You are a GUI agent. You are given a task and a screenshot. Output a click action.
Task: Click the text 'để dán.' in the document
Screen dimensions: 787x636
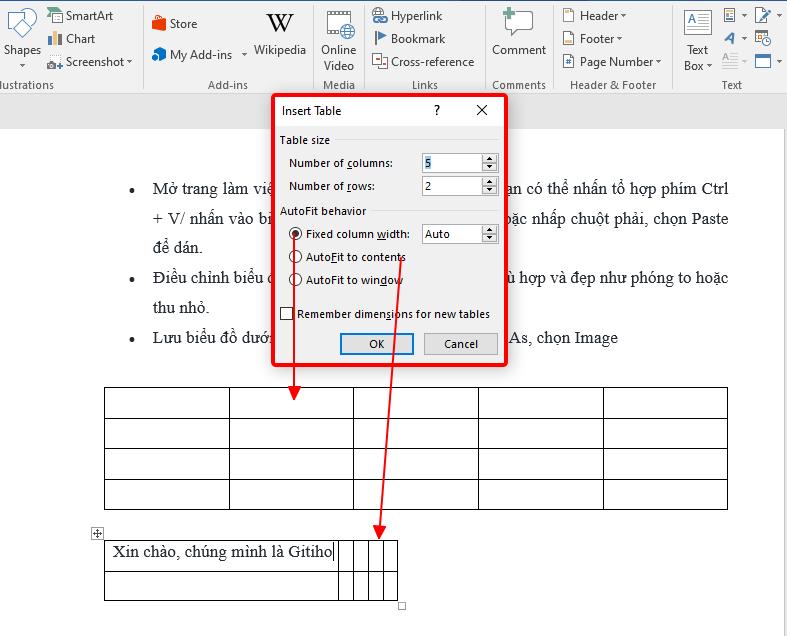[177, 248]
